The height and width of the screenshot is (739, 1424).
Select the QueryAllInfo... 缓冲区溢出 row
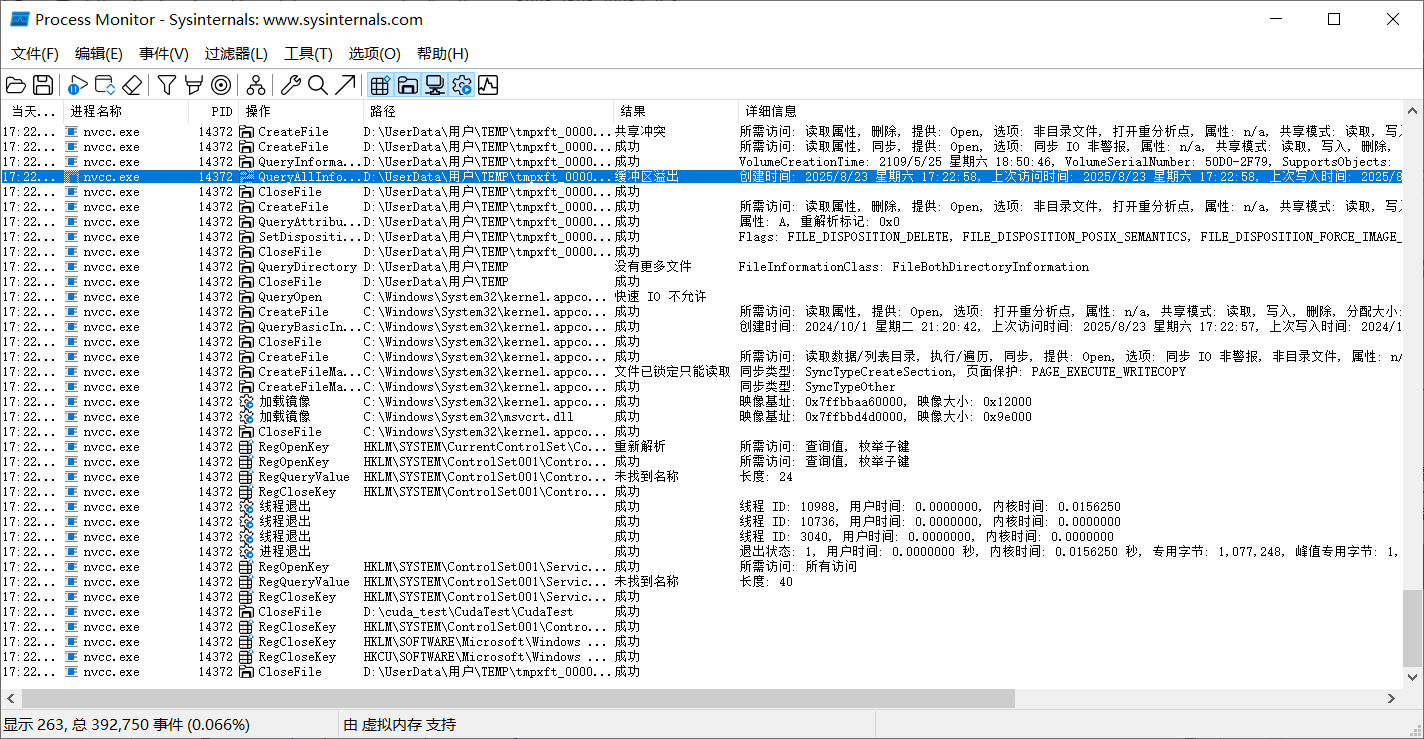(701, 177)
